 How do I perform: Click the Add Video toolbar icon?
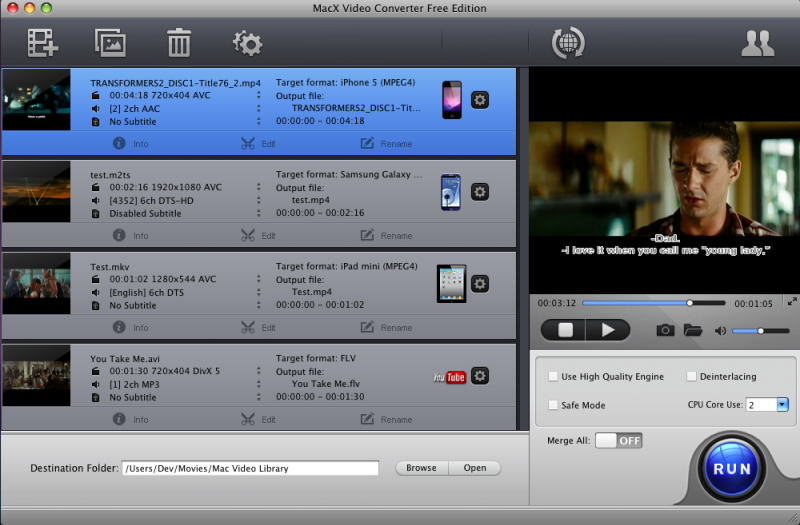pos(43,43)
